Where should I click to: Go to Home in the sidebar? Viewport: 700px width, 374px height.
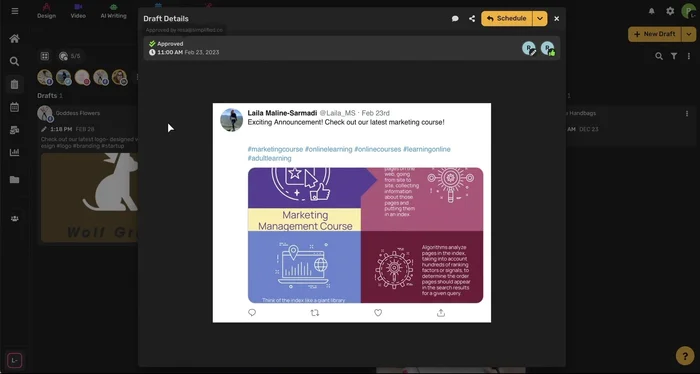(14, 39)
